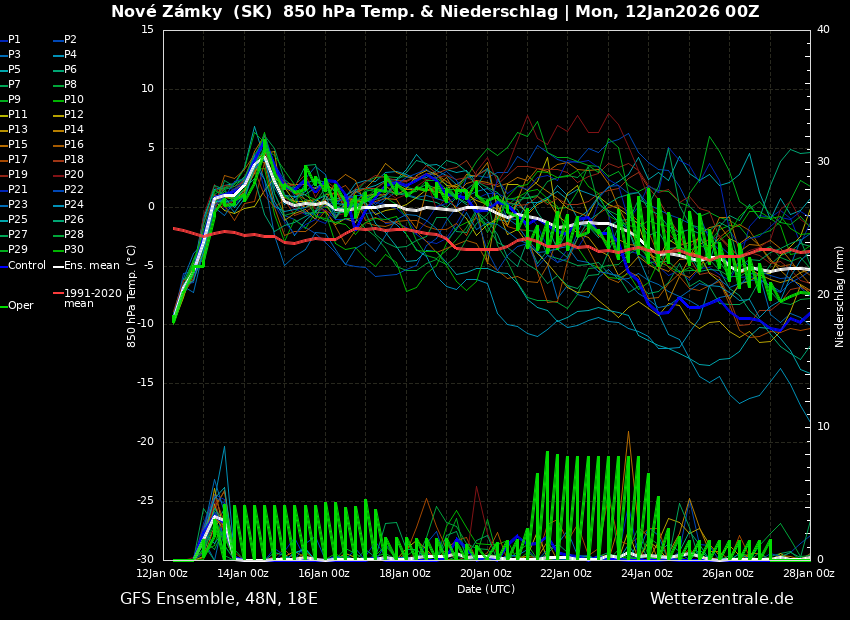Click the P1 legend entry
This screenshot has width=850, height=620.
click(14, 40)
